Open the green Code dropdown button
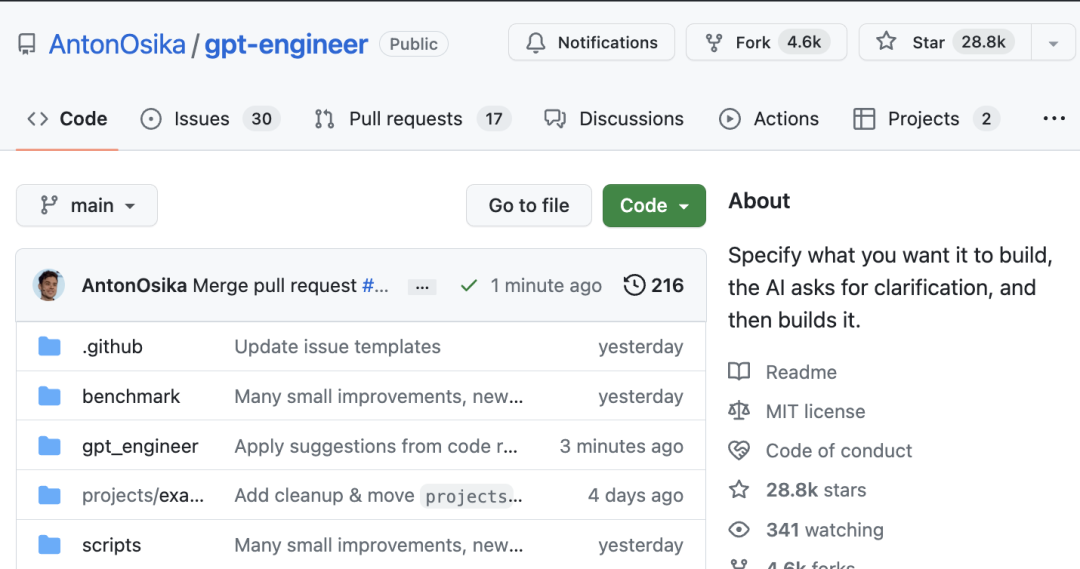1080x569 pixels. point(654,205)
